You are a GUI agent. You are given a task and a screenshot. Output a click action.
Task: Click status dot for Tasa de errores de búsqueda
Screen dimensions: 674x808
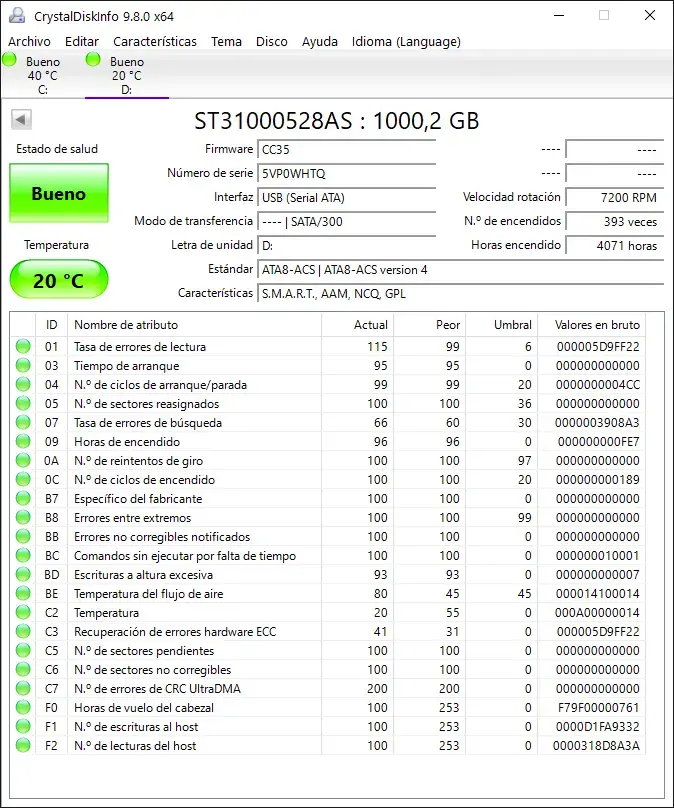click(23, 423)
